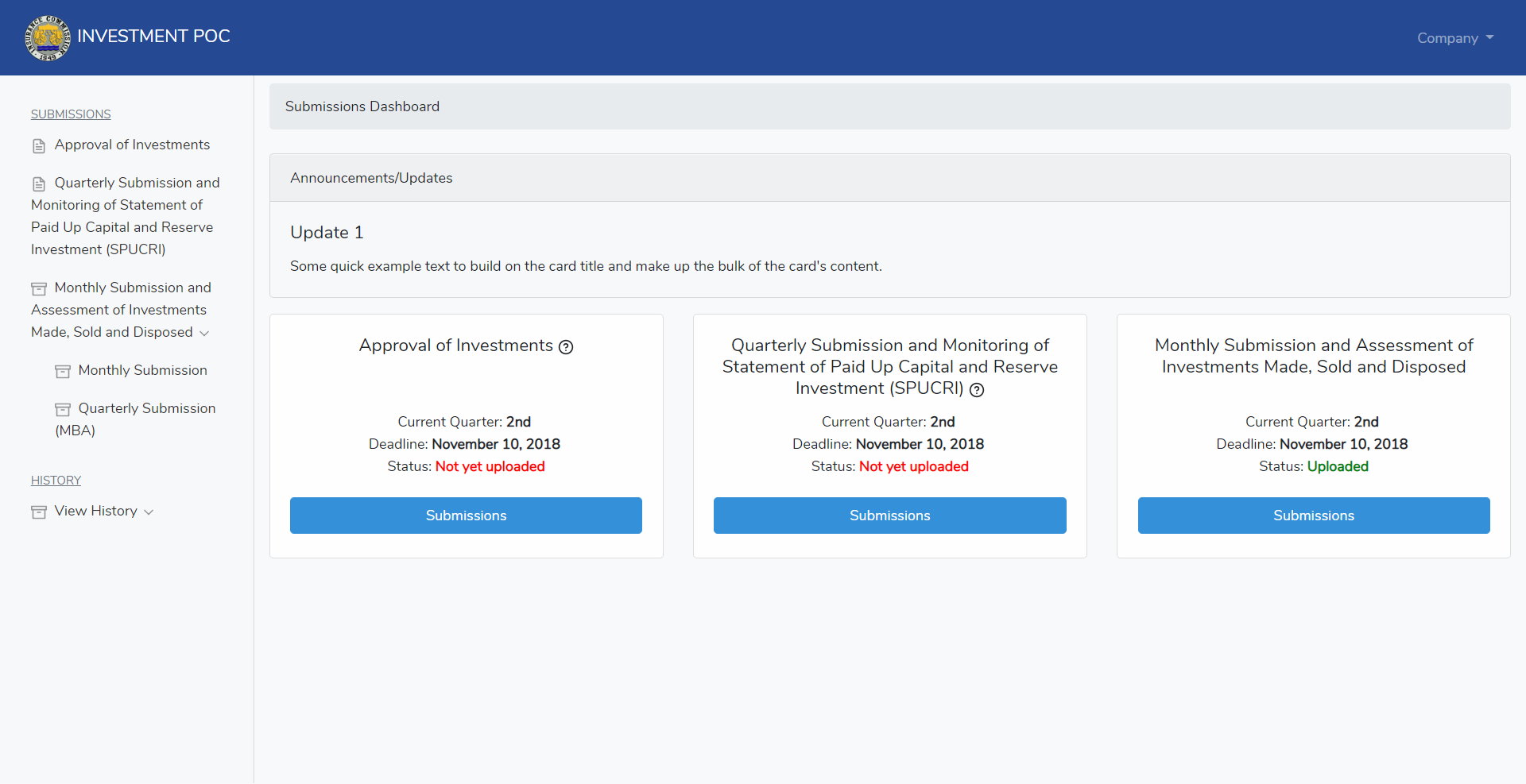
Task: Click the announcement body example text
Action: [x=586, y=266]
